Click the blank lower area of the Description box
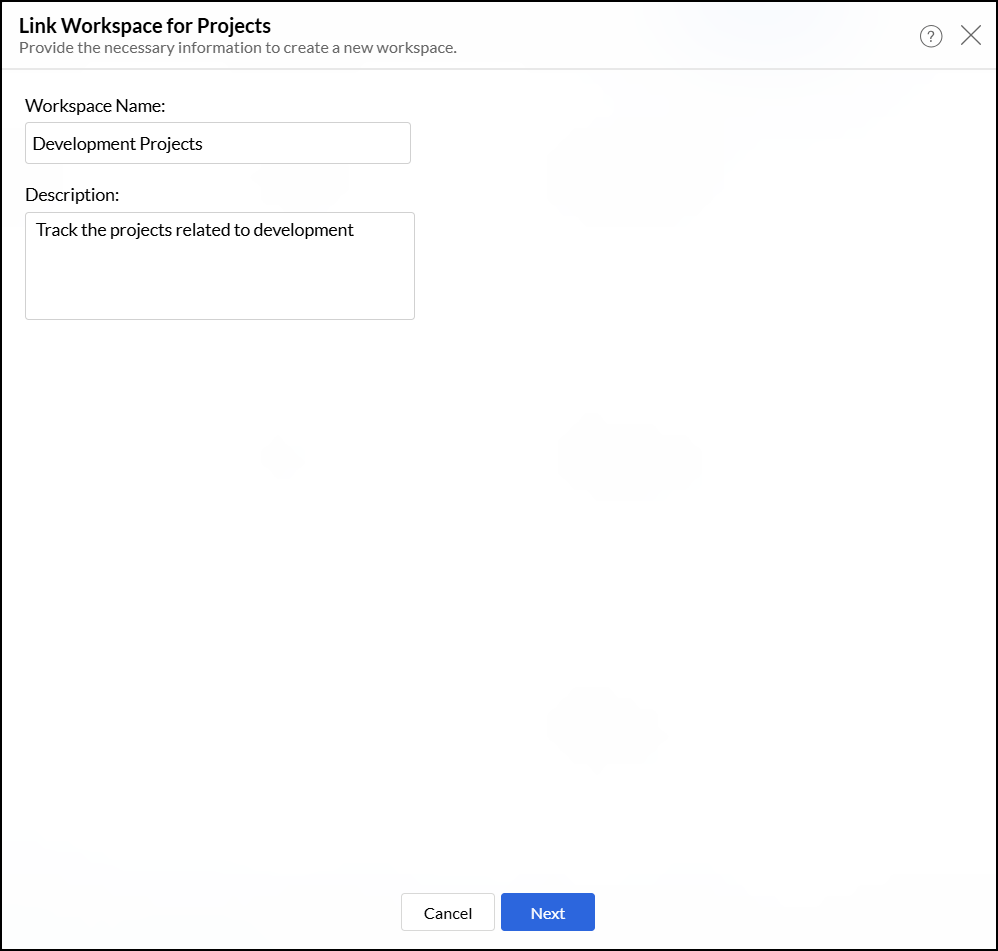This screenshot has height=951, width=998. pos(219,290)
